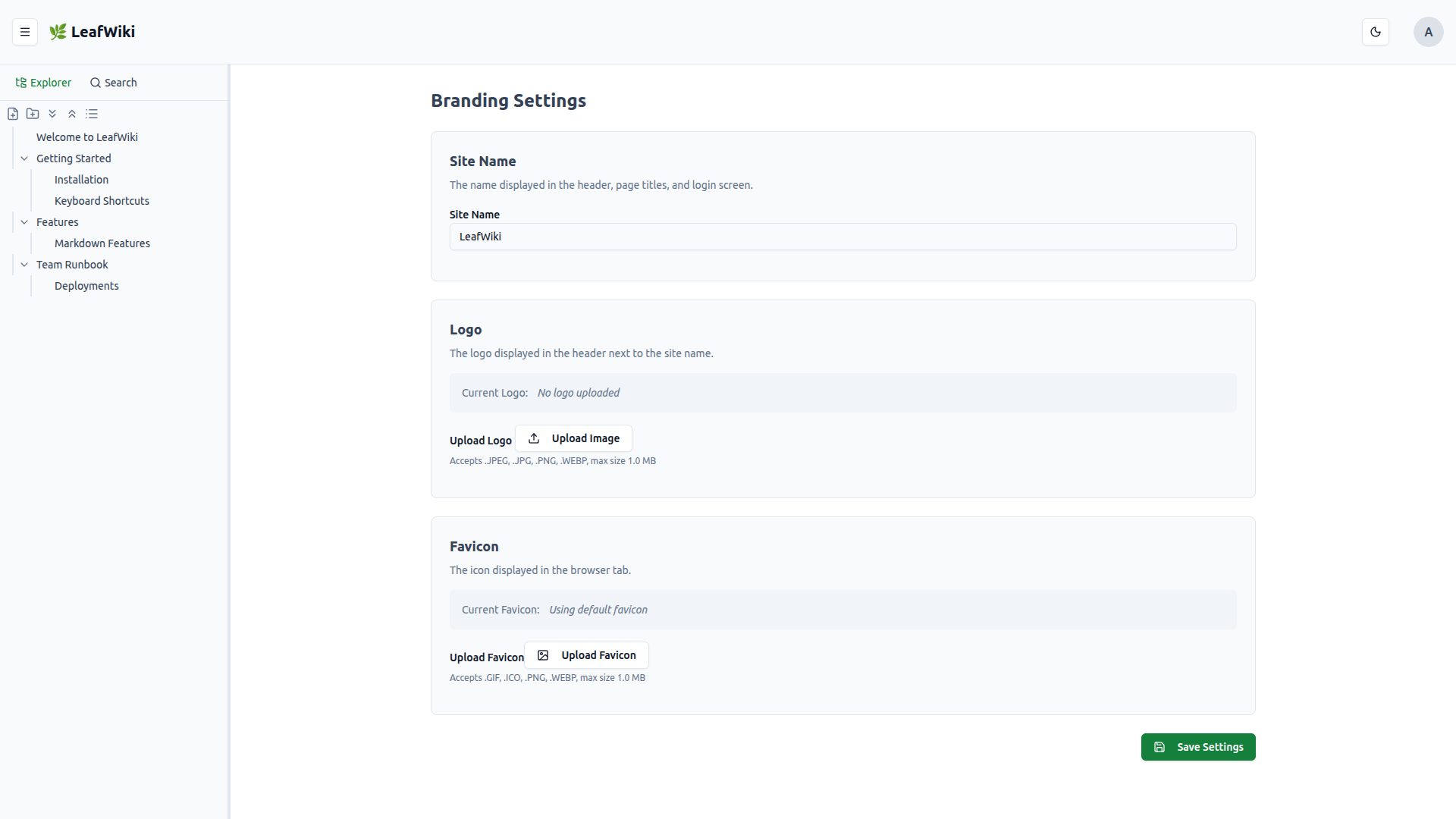Open the Getting Started page
The width and height of the screenshot is (1456, 819).
pos(74,158)
